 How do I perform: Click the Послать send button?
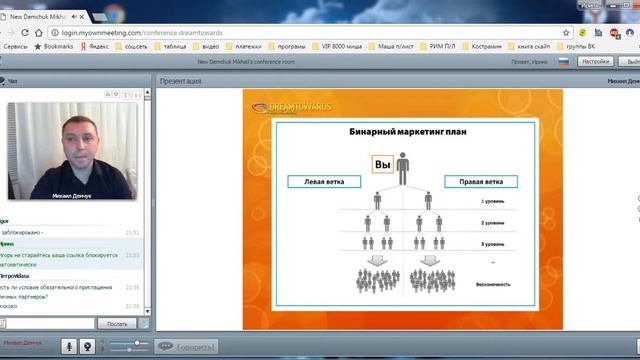coord(117,323)
